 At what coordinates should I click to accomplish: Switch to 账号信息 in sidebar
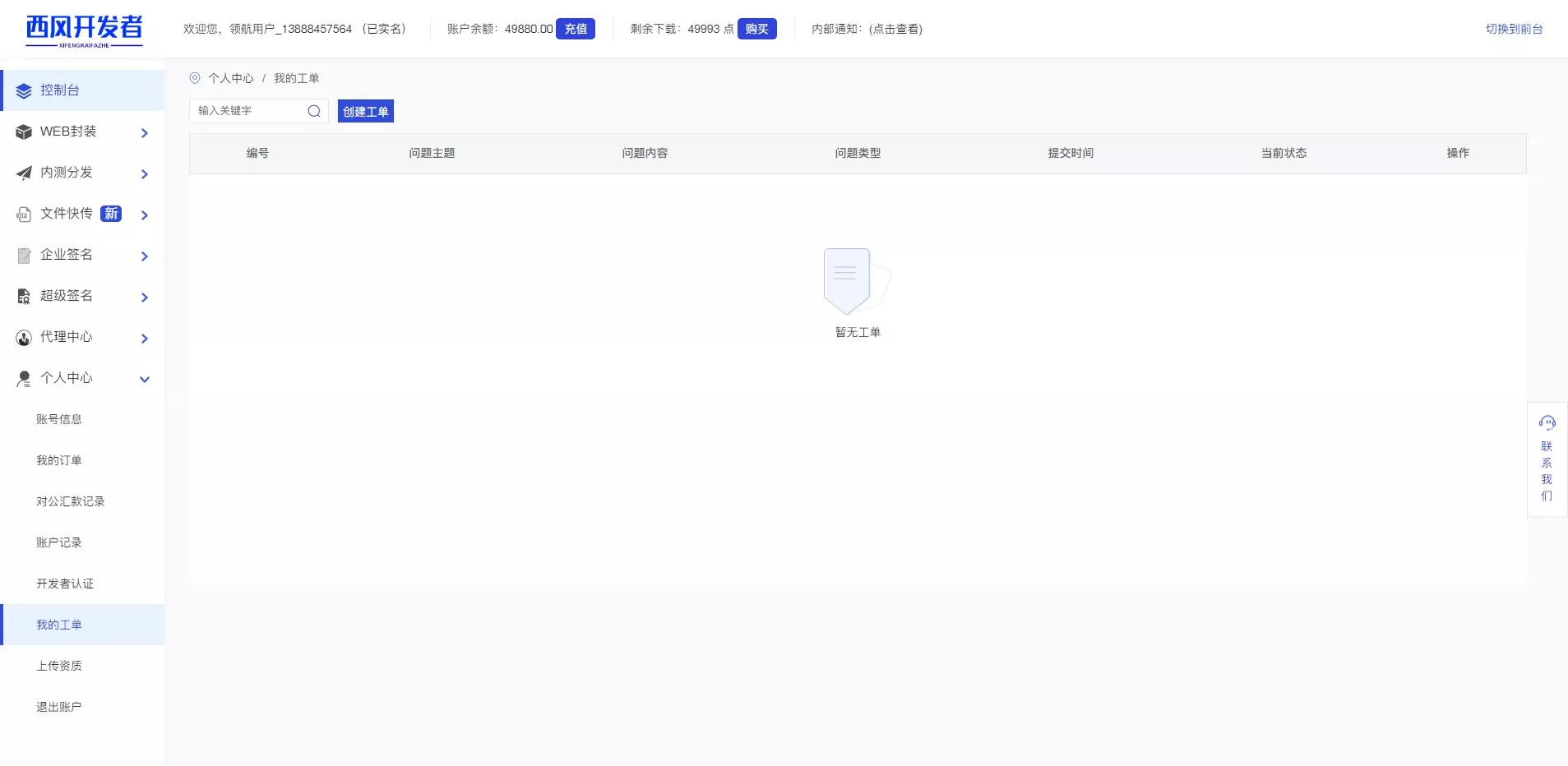(58, 419)
